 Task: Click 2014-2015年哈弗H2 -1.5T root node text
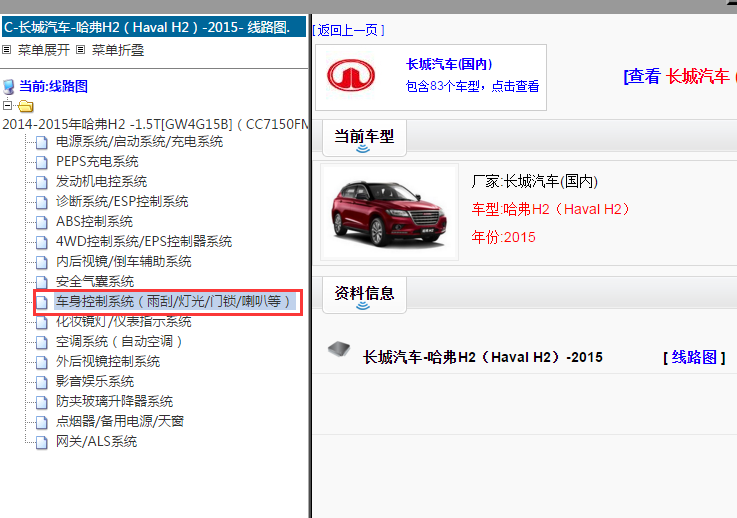(x=155, y=124)
